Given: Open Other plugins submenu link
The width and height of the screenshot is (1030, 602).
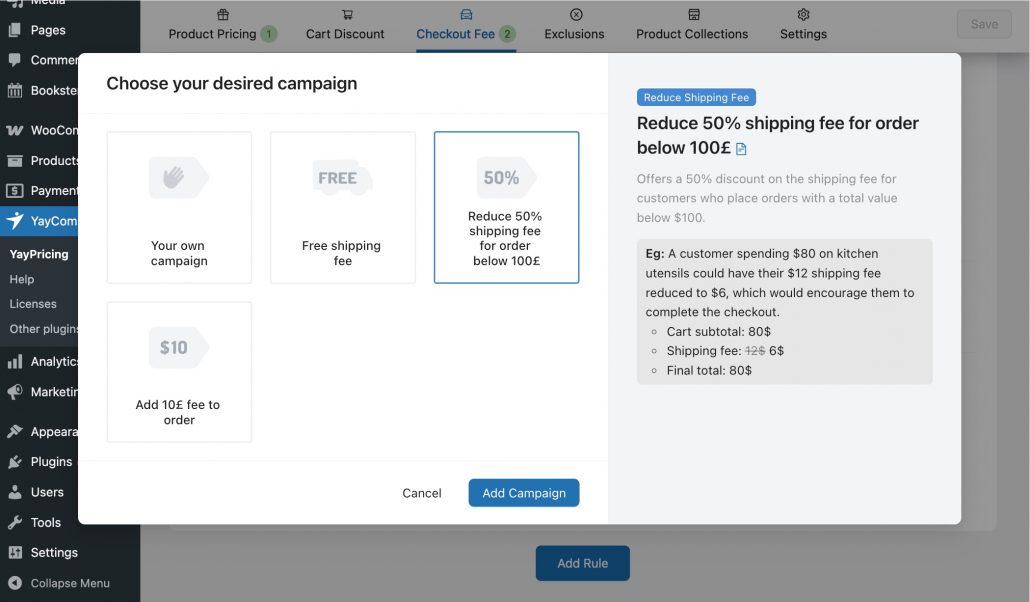Looking at the screenshot, I should pos(43,329).
